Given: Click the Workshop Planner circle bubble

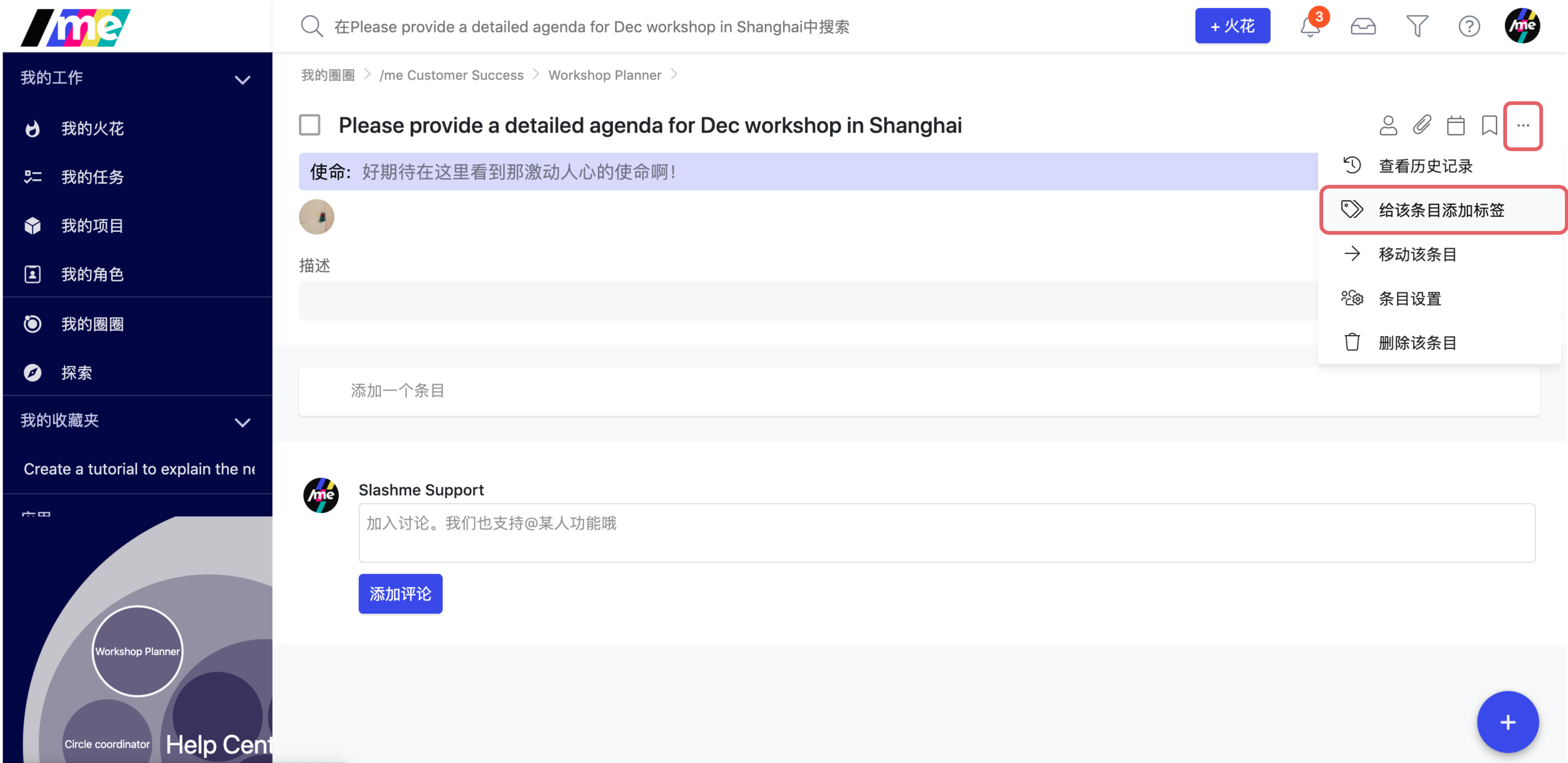Looking at the screenshot, I should (137, 651).
